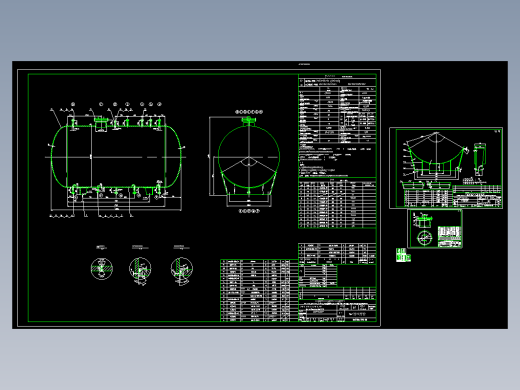Select the leftmost circular detail view
This screenshot has width=520, height=390.
(102, 268)
